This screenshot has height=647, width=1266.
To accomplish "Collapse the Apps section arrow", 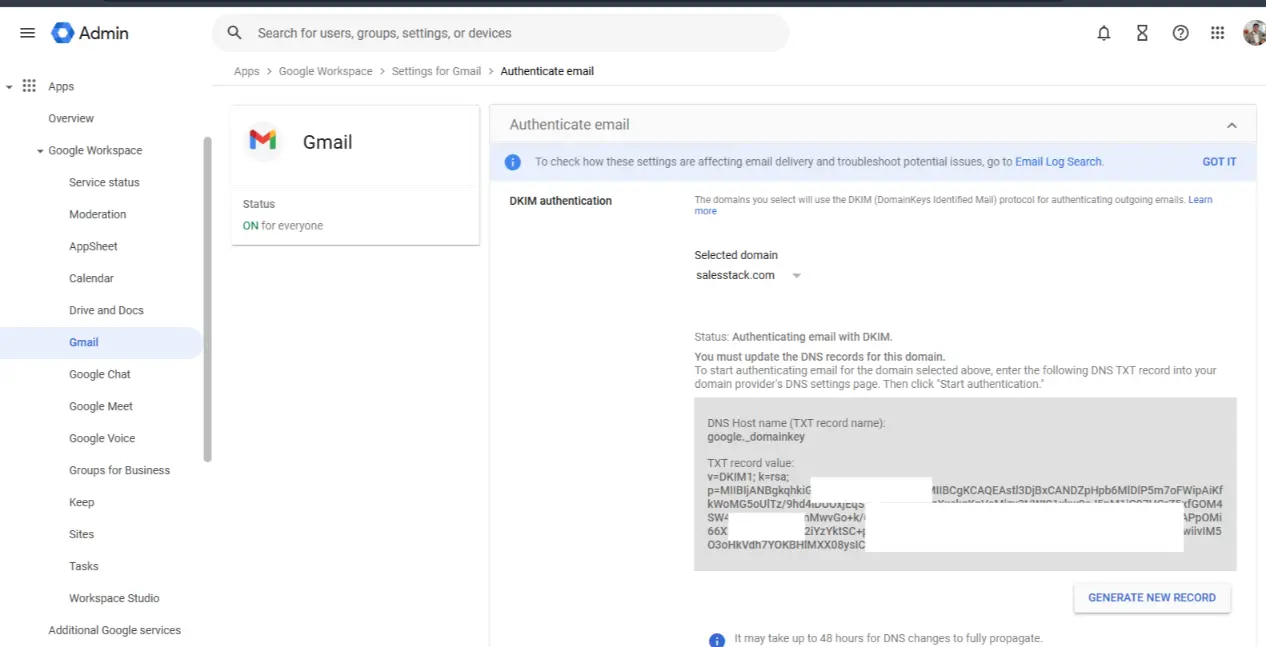I will (x=9, y=87).
